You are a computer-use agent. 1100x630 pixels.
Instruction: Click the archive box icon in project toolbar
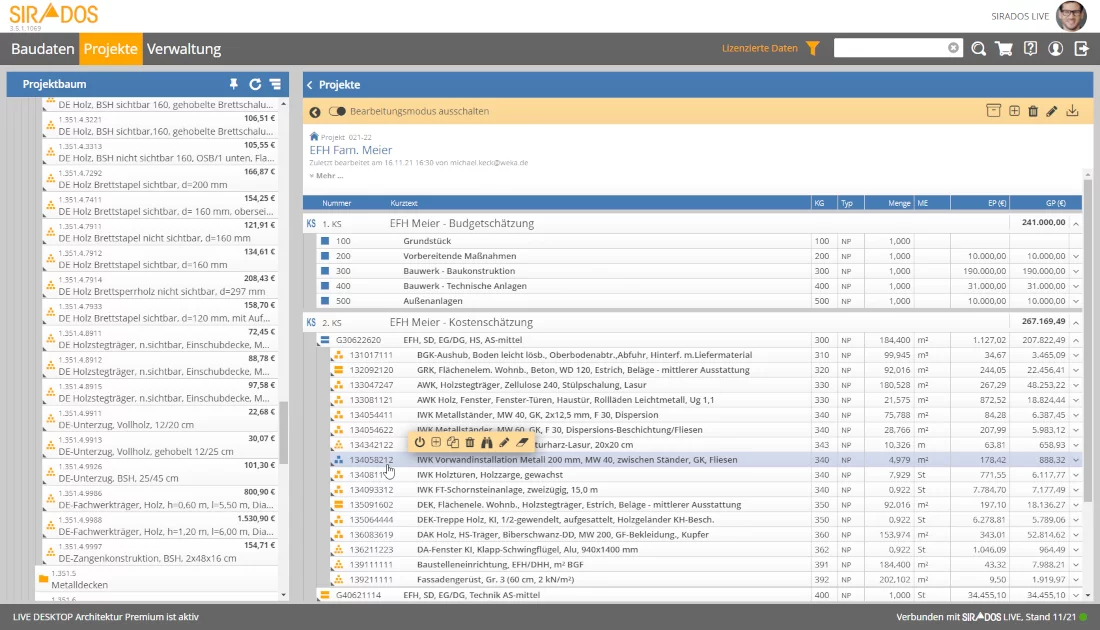click(993, 111)
